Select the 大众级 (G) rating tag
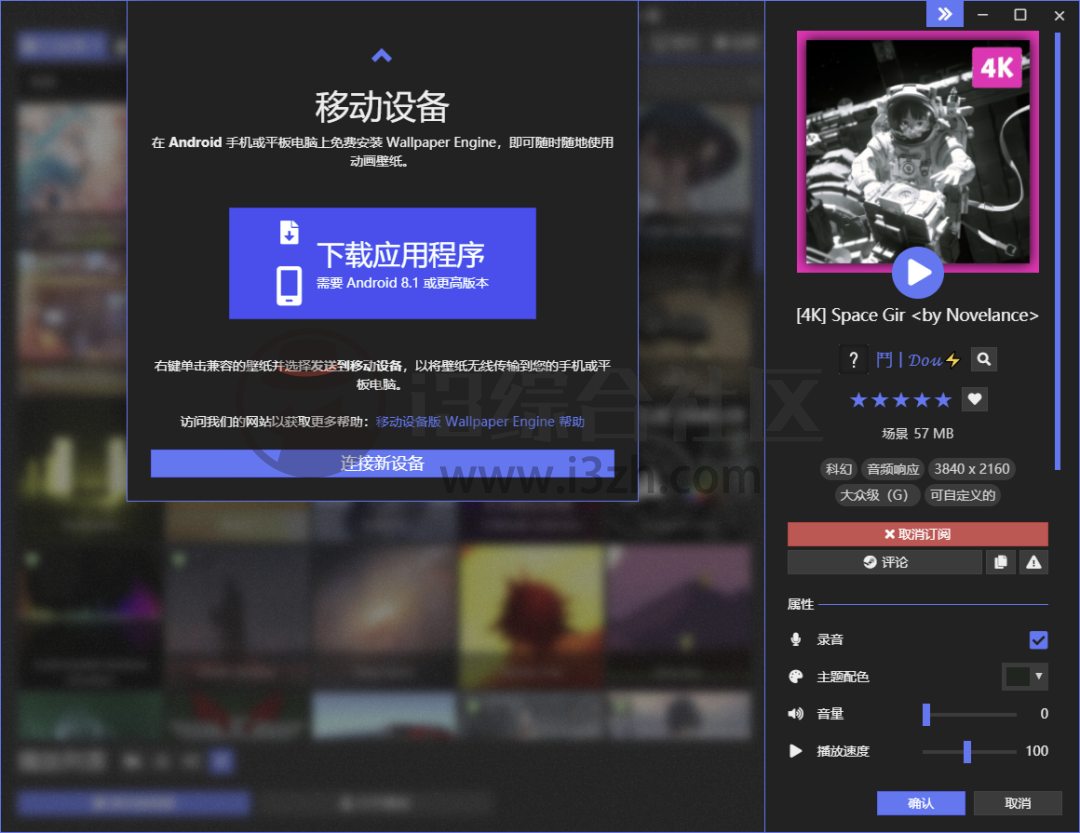Image resolution: width=1080 pixels, height=833 pixels. (878, 495)
